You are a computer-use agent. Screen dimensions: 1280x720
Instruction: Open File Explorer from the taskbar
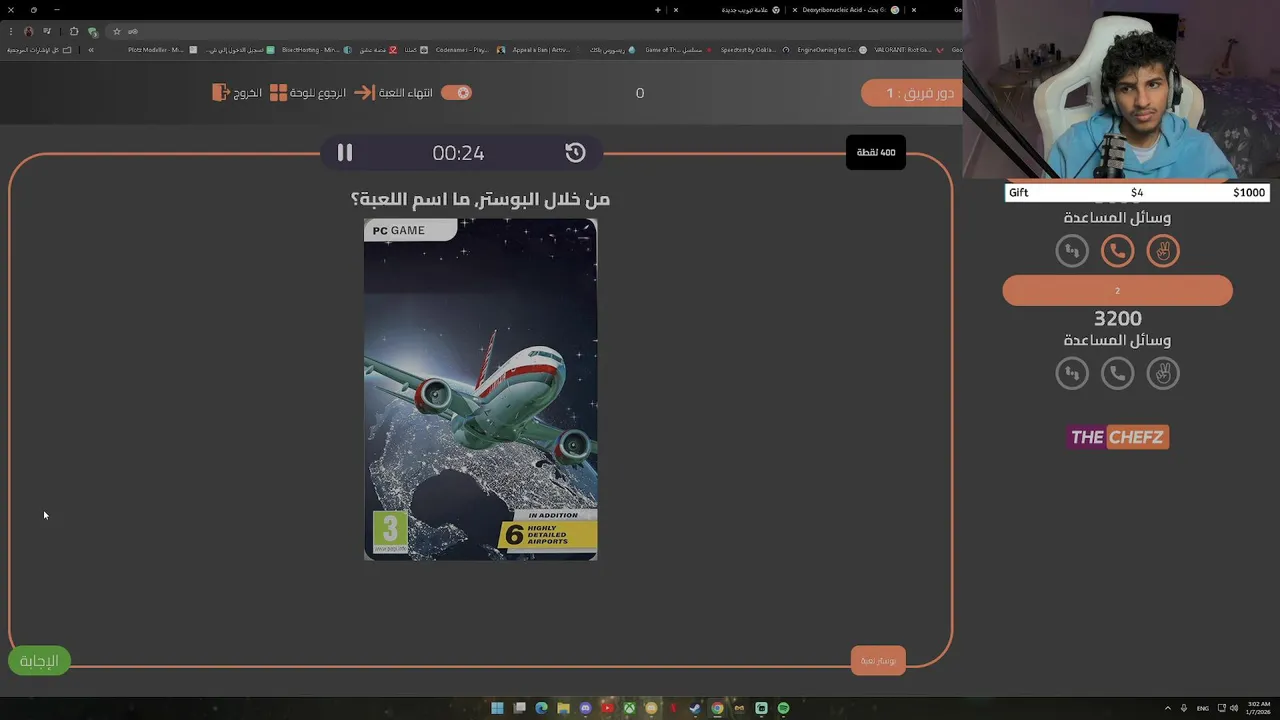pos(563,708)
